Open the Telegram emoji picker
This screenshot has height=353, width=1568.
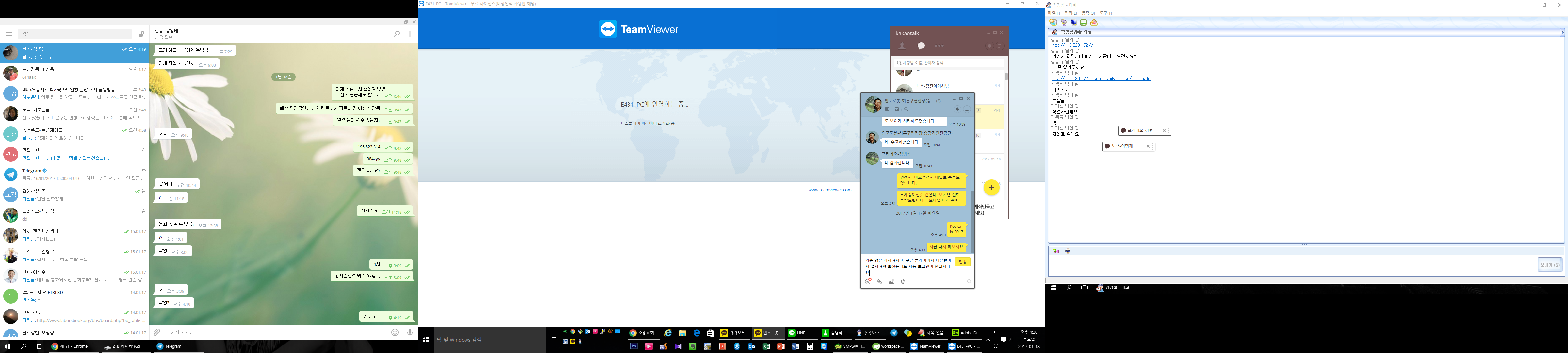(x=395, y=332)
